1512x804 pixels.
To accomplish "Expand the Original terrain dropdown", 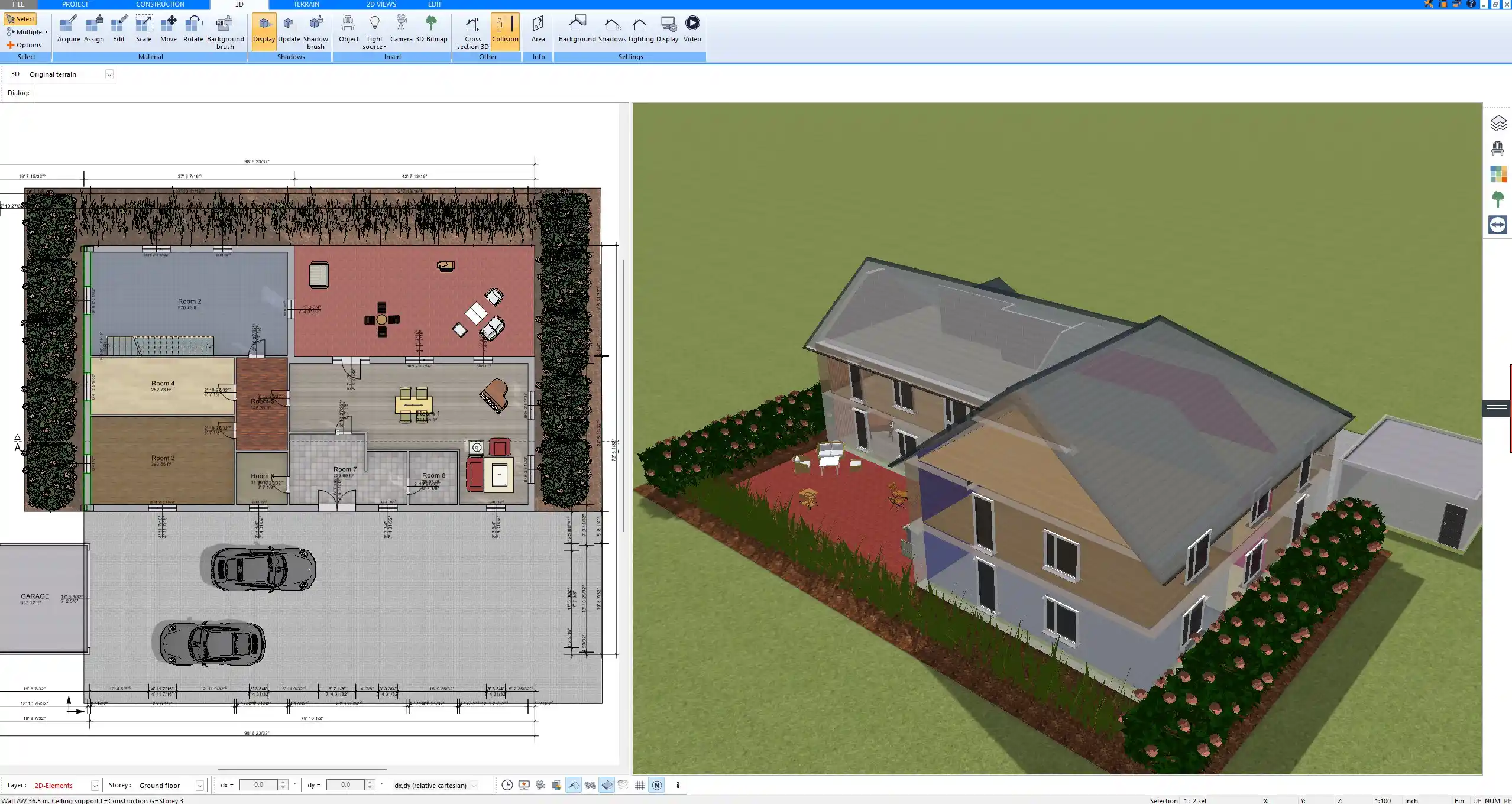I will (109, 74).
